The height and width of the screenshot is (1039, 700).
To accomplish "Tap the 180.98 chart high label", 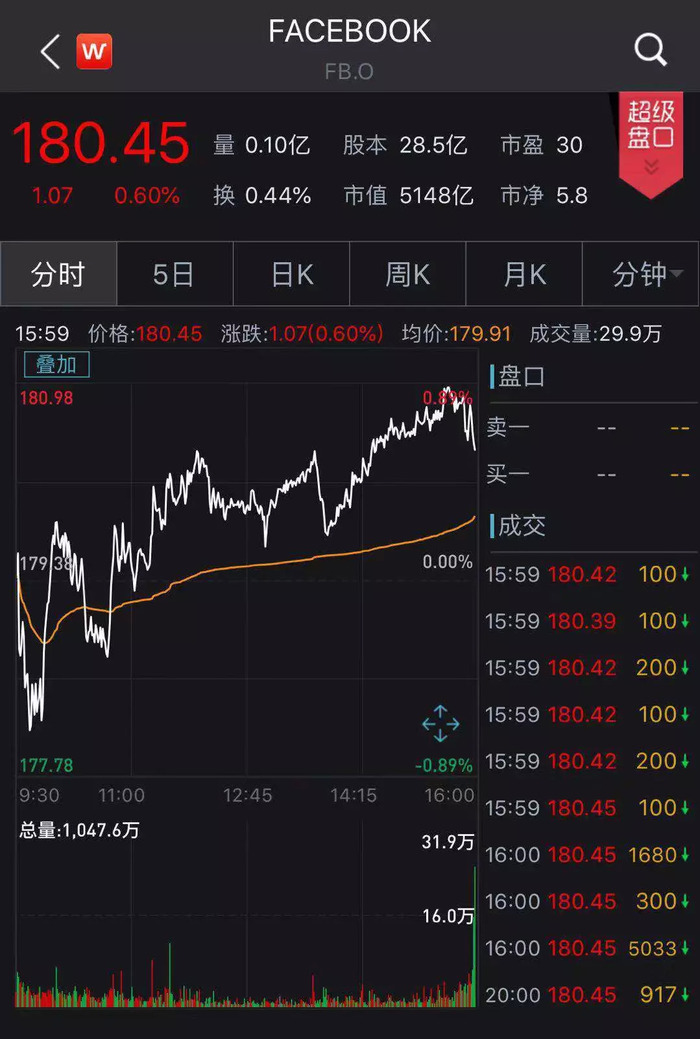I will (46, 398).
